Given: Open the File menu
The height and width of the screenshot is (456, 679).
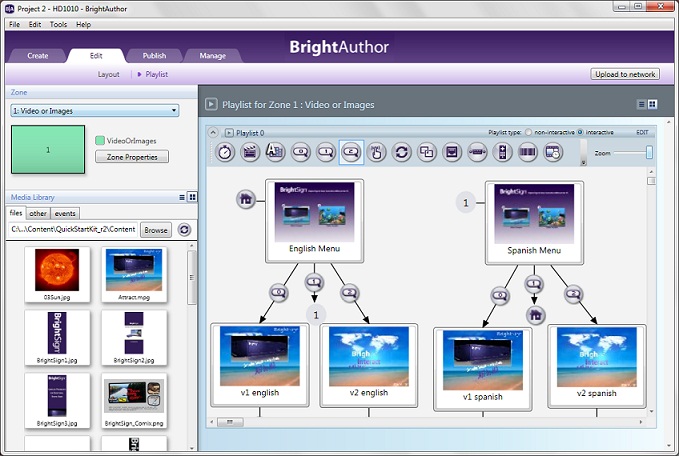Looking at the screenshot, I should tap(14, 24).
